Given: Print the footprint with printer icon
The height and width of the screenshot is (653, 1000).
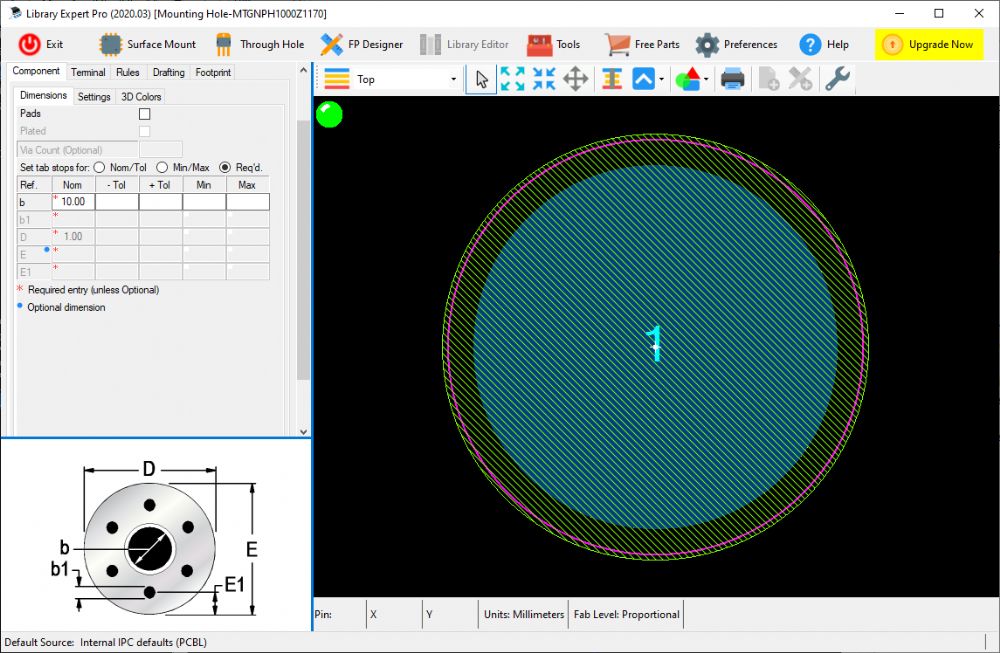Looking at the screenshot, I should tap(732, 79).
